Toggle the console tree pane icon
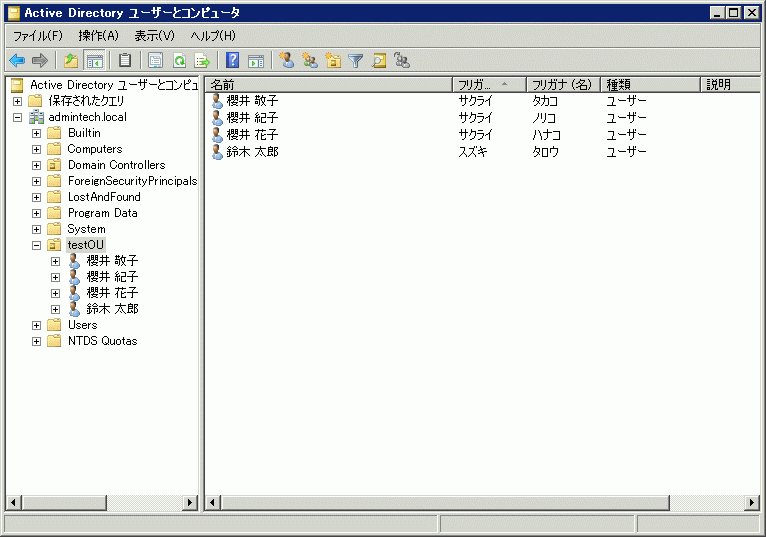 point(94,61)
